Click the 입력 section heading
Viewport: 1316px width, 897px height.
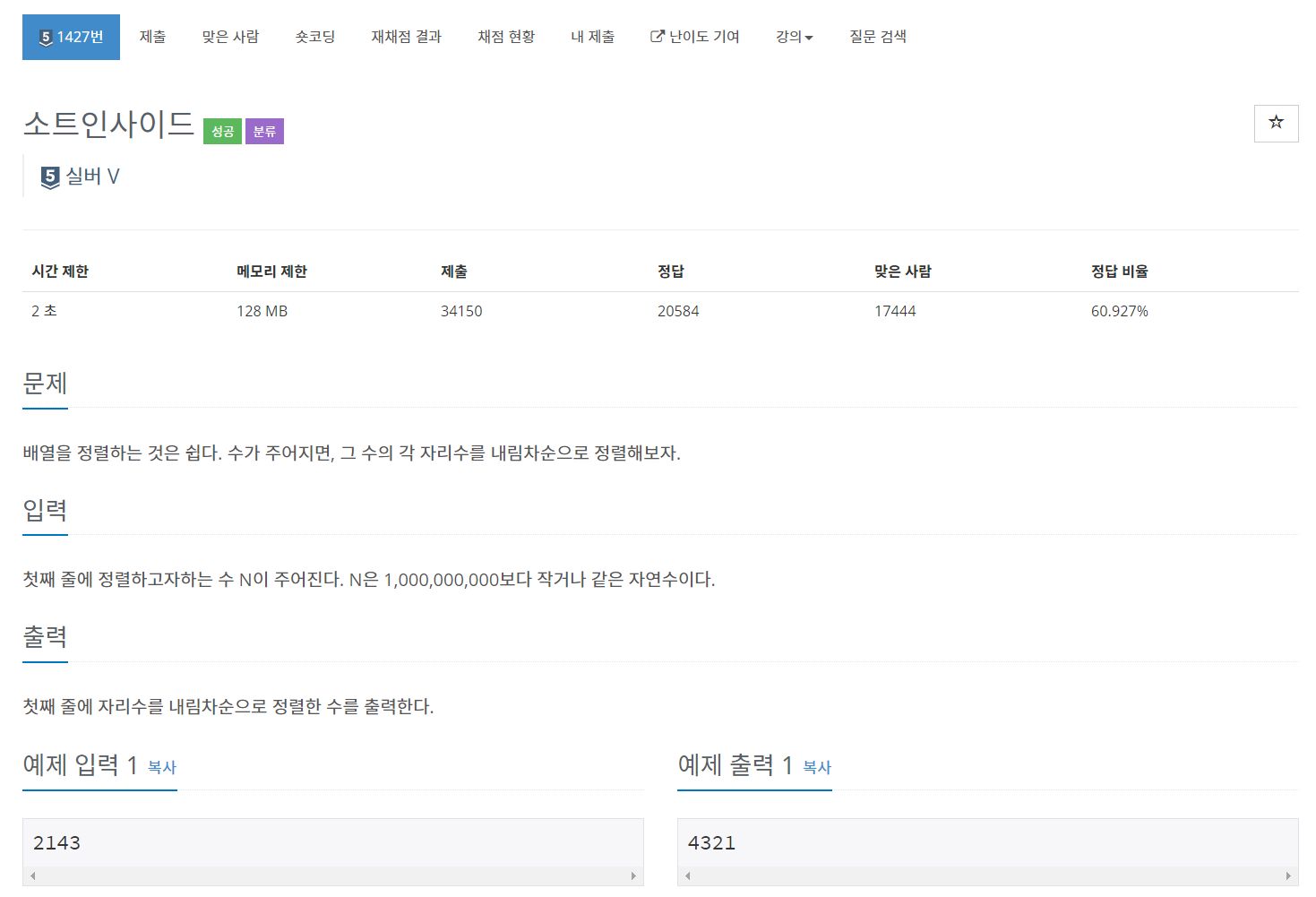coord(45,510)
